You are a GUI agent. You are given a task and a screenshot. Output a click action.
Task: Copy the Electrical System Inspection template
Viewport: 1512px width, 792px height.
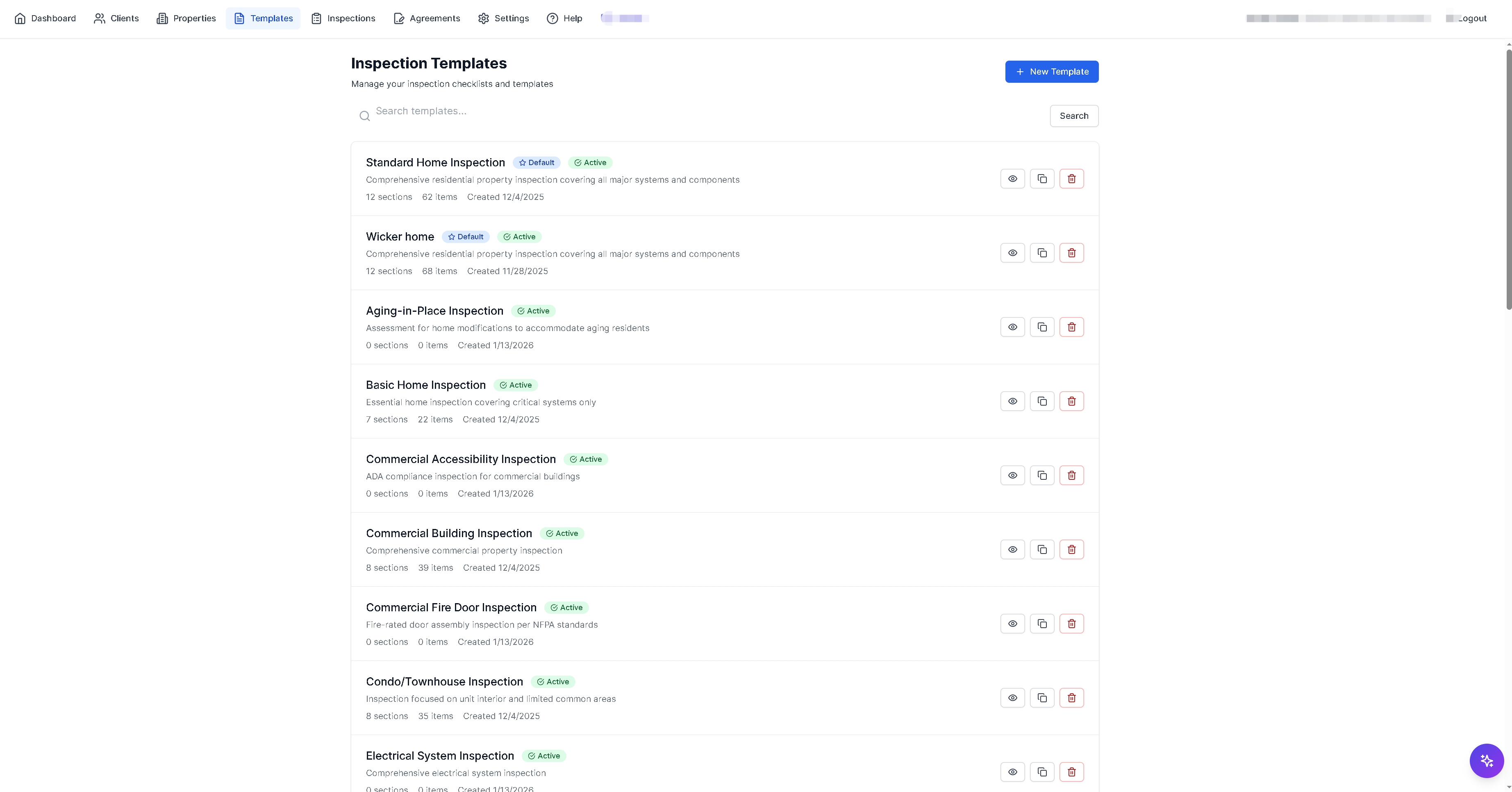[x=1042, y=772]
